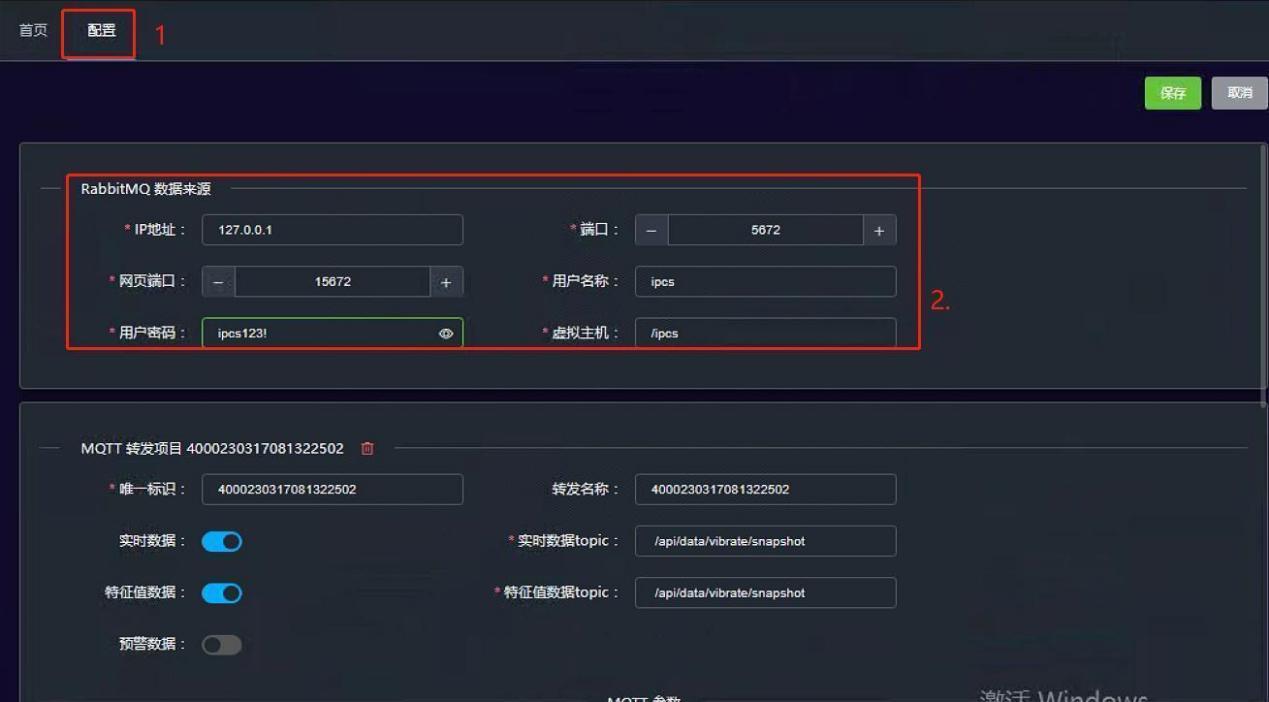Click the green 保存 button
This screenshot has height=702, width=1269.
(x=1172, y=93)
